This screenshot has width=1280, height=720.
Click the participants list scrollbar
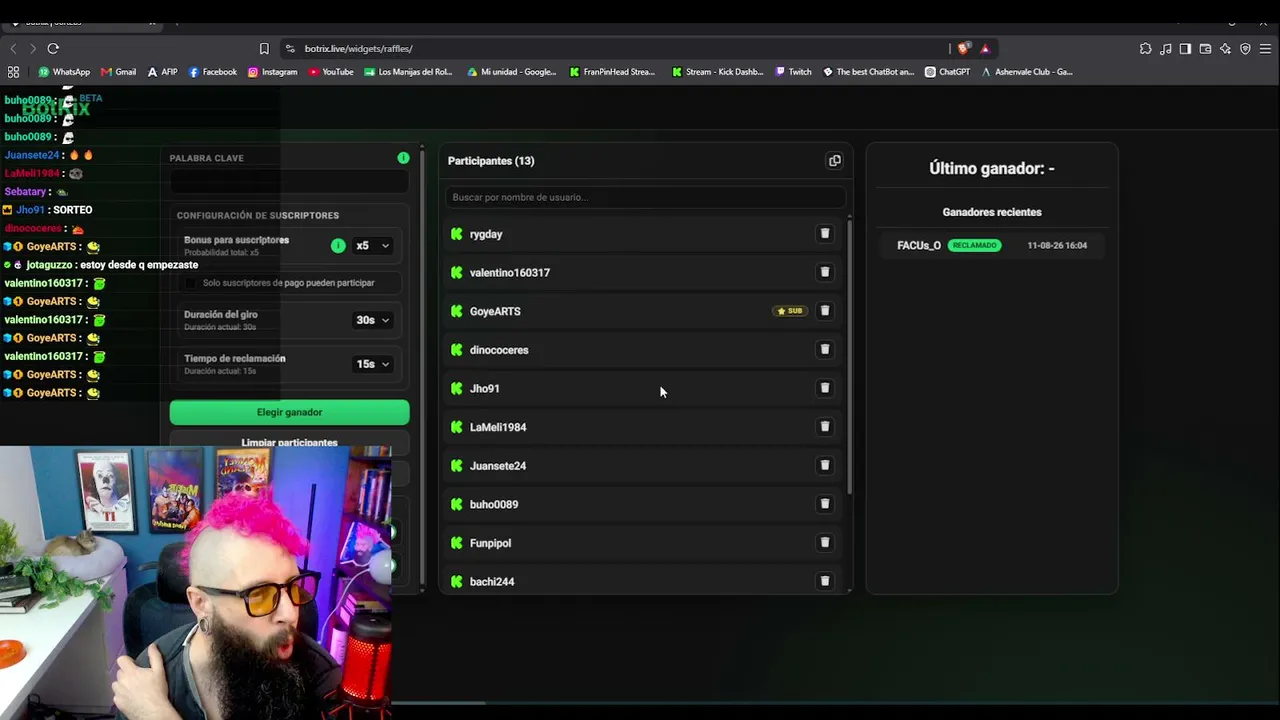pyautogui.click(x=849, y=355)
